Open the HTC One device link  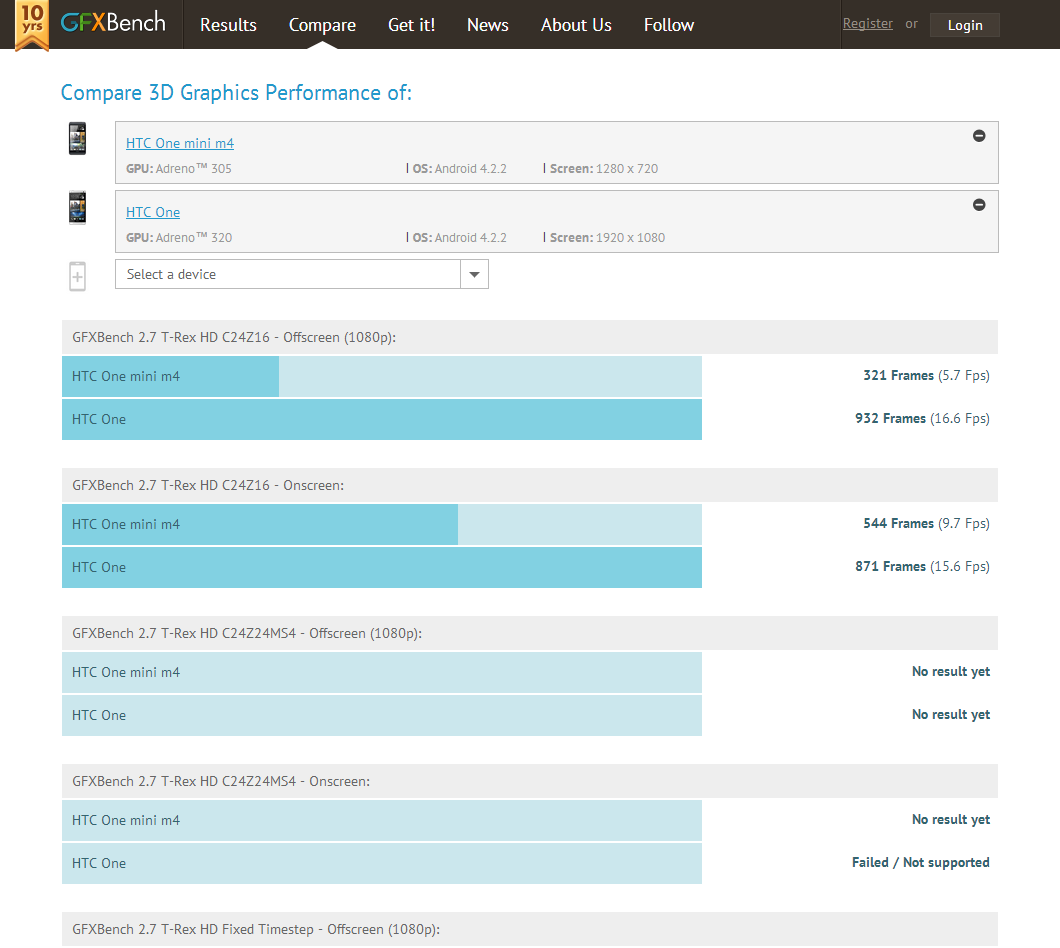[x=153, y=212]
